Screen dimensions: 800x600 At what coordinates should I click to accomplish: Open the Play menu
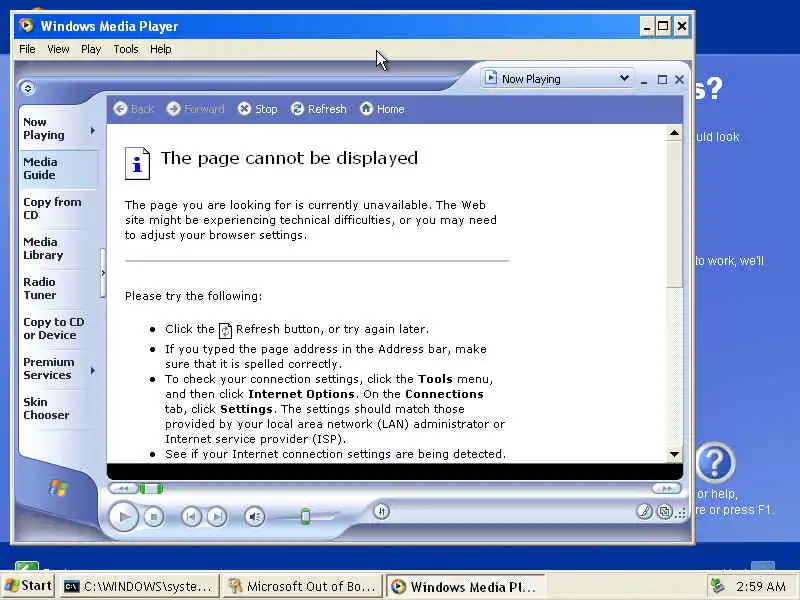pyautogui.click(x=91, y=49)
